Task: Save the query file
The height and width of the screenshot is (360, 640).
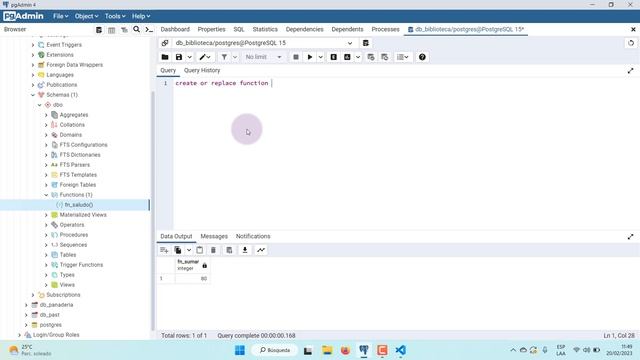Action: (179, 57)
